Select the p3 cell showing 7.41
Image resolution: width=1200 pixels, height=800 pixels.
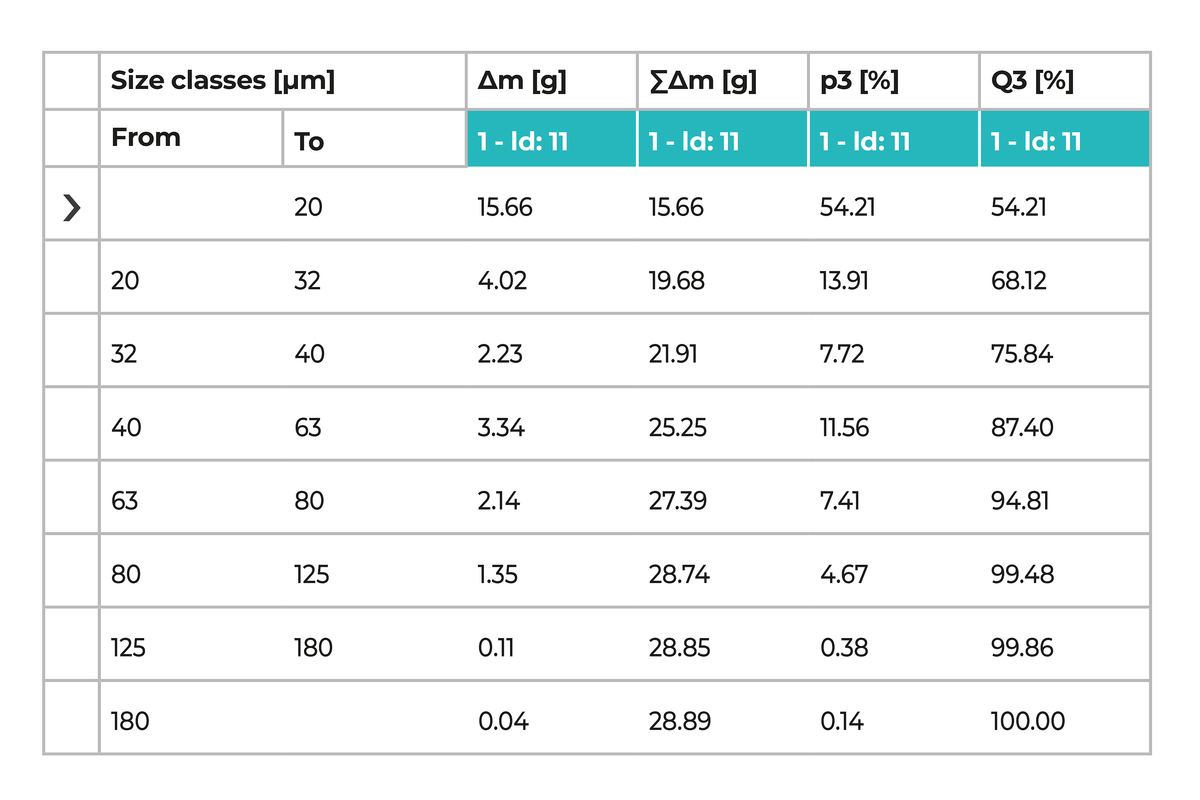point(840,501)
